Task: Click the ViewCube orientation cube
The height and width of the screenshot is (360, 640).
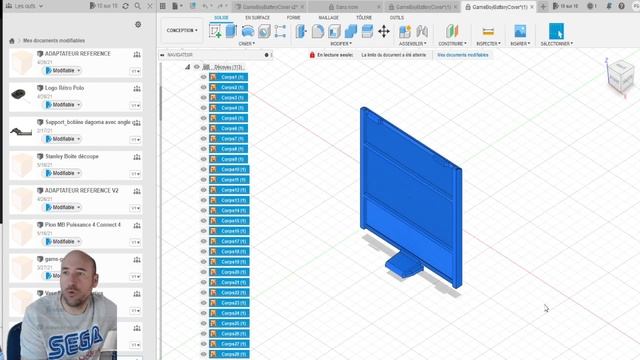Action: point(620,77)
